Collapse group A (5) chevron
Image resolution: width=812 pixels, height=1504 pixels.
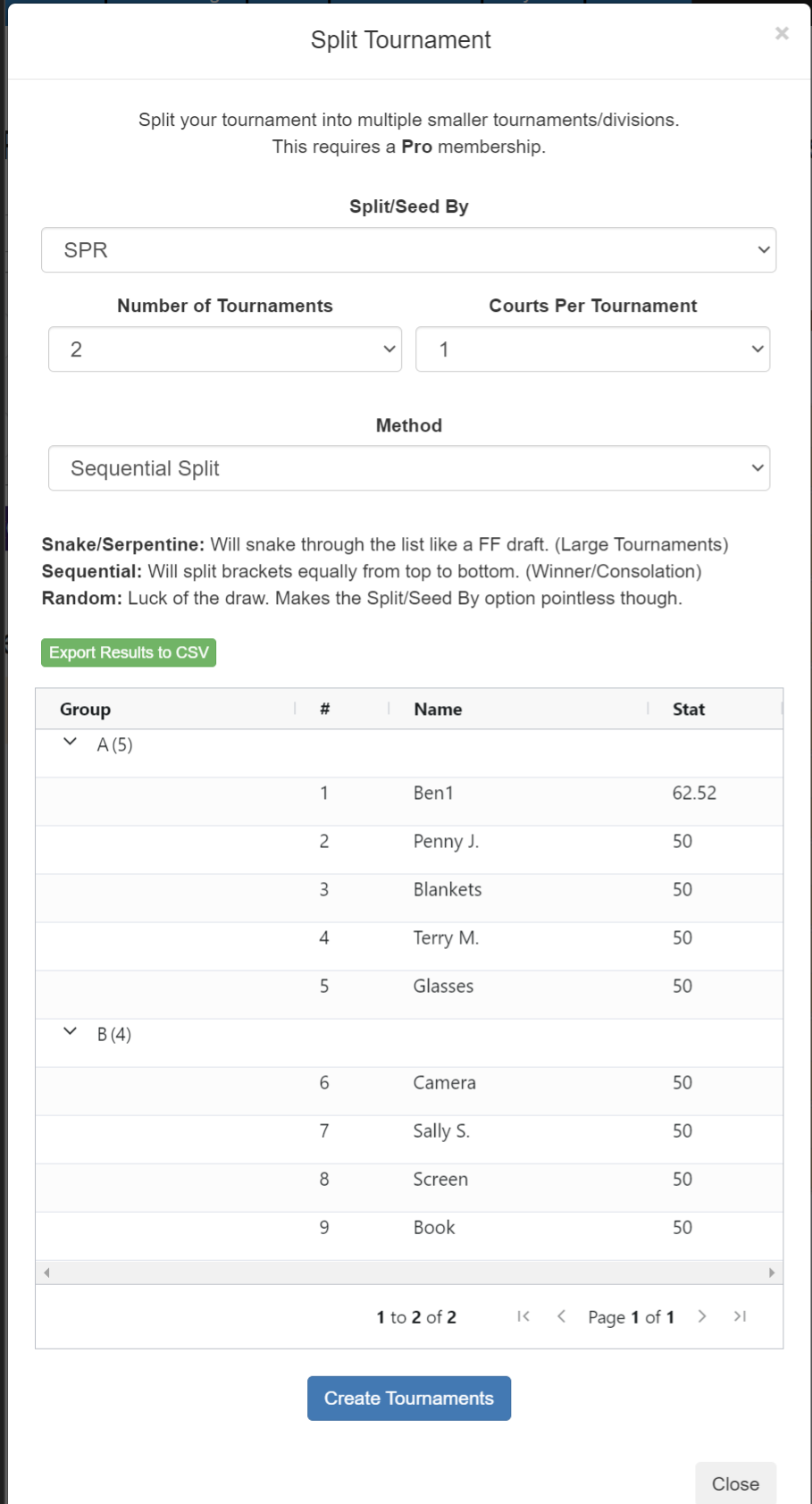pyautogui.click(x=71, y=743)
